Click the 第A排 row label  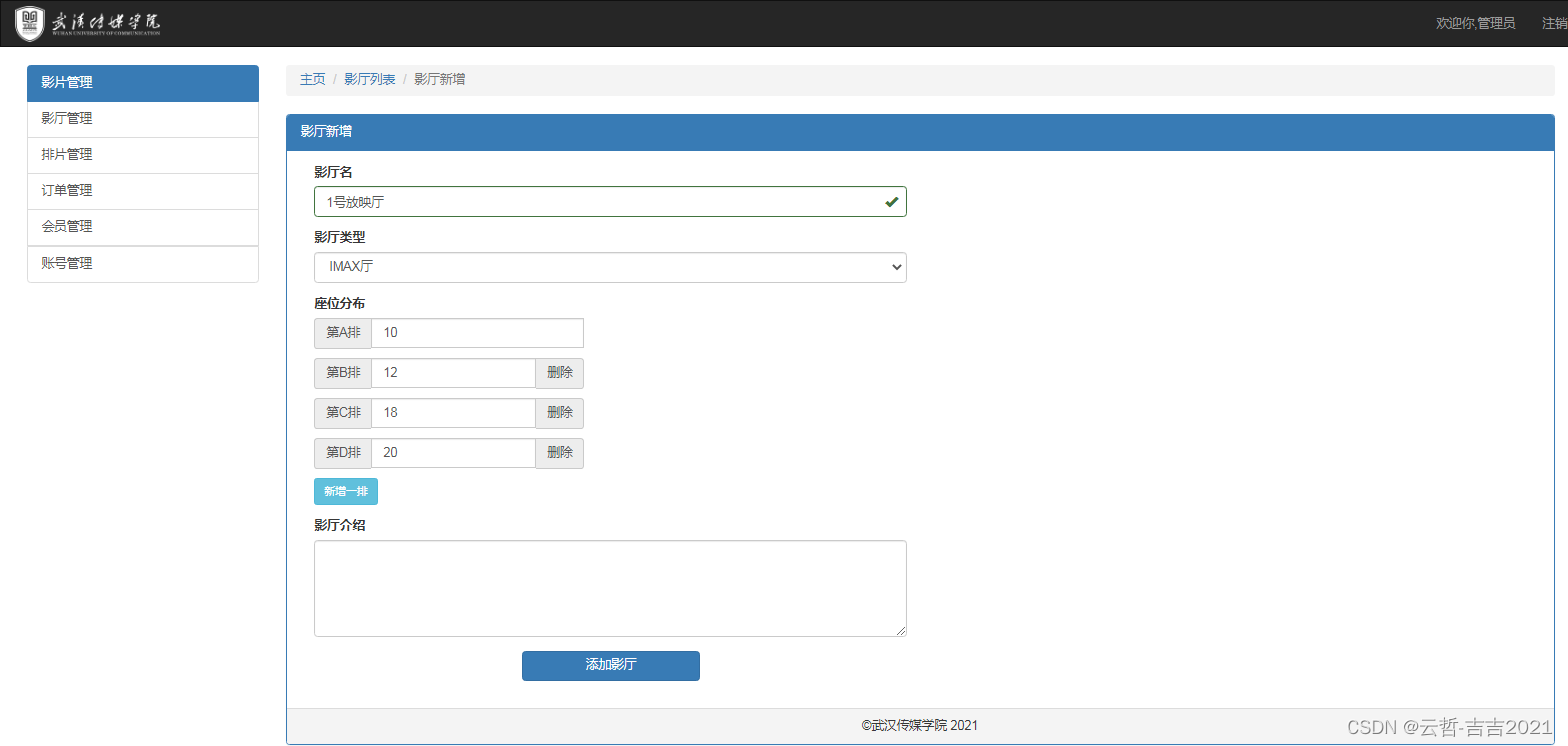[343, 333]
